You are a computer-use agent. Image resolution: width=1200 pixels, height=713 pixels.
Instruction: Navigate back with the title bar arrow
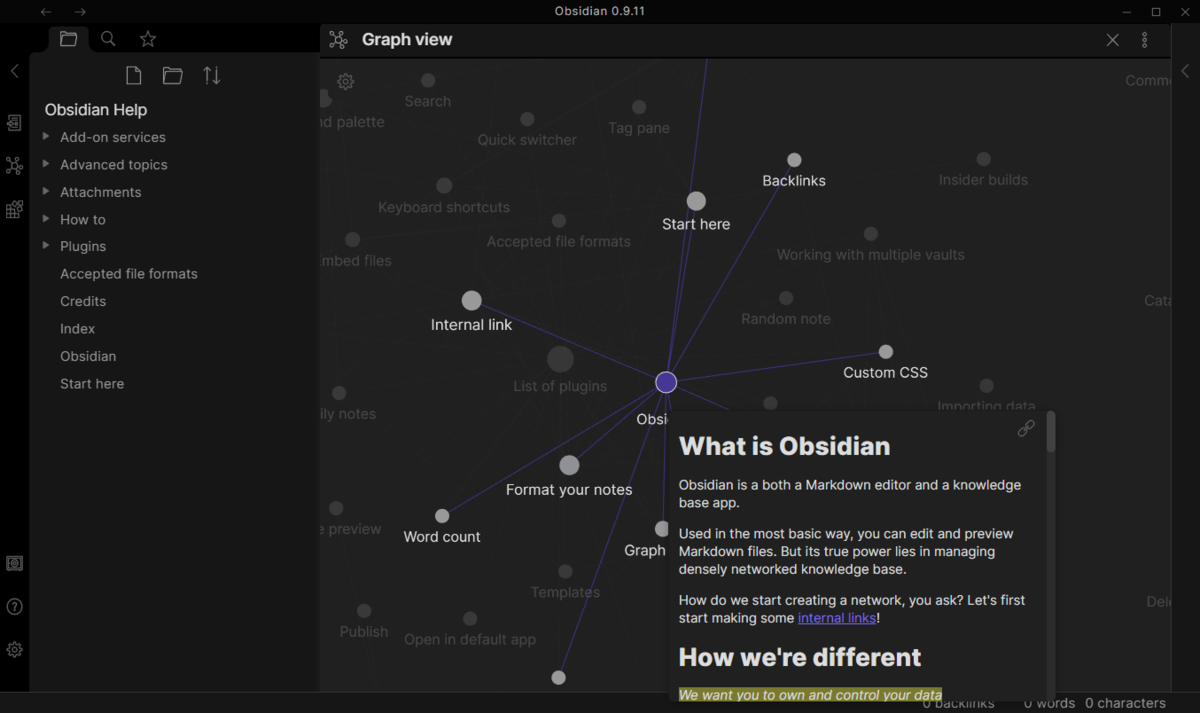pyautogui.click(x=46, y=12)
